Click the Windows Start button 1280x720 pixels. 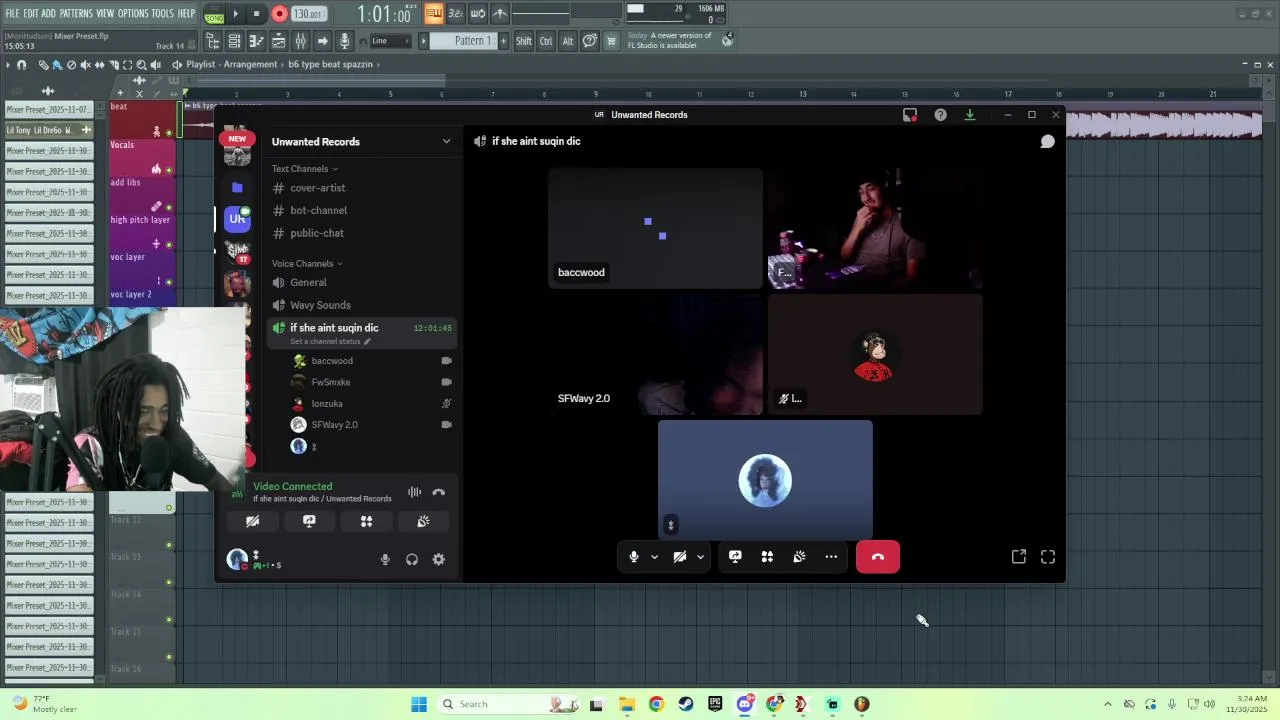pyautogui.click(x=419, y=704)
